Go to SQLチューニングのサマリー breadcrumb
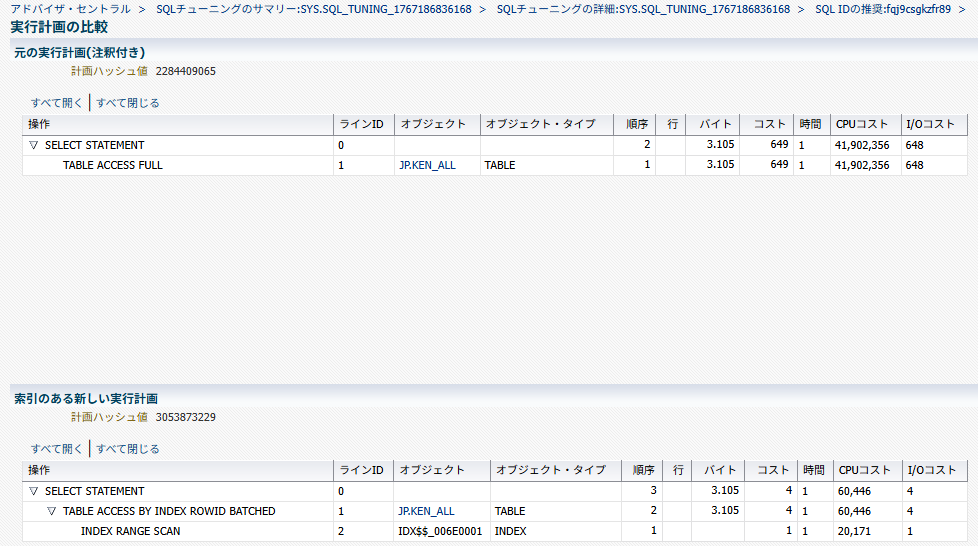 tap(313, 9)
